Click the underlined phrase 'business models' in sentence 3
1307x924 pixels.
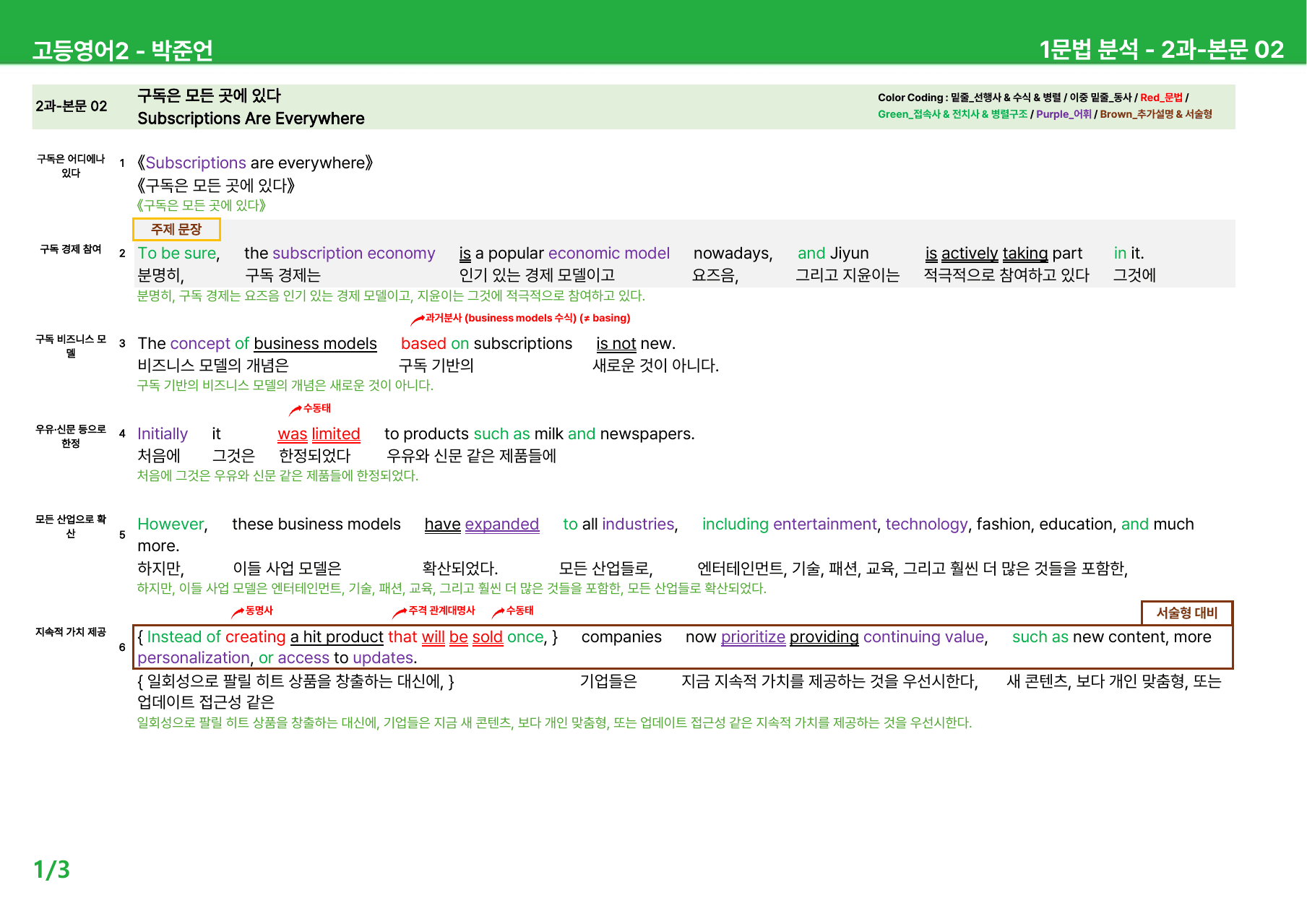pyautogui.click(x=316, y=344)
